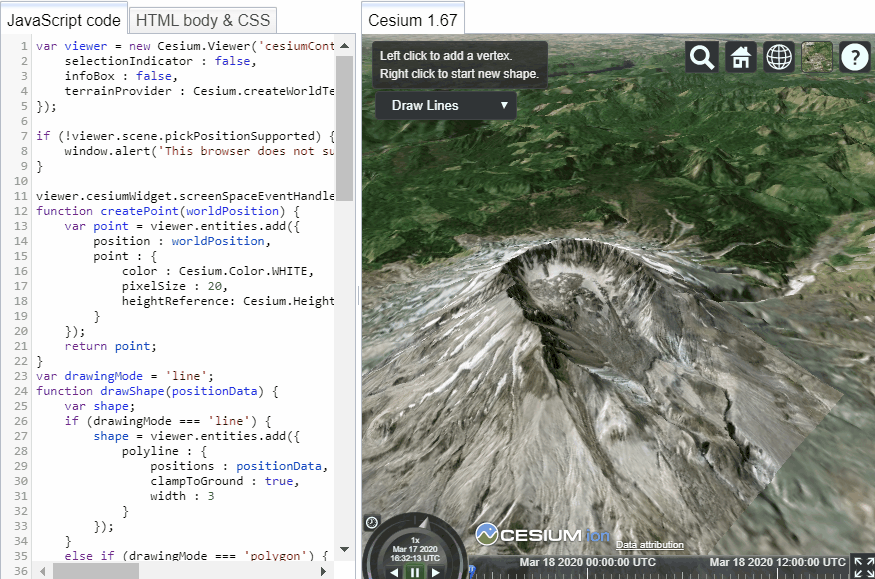Viewport: 875px width, 579px height.
Task: Click the 'pixelSize : 20' code line
Action: click(x=175, y=286)
